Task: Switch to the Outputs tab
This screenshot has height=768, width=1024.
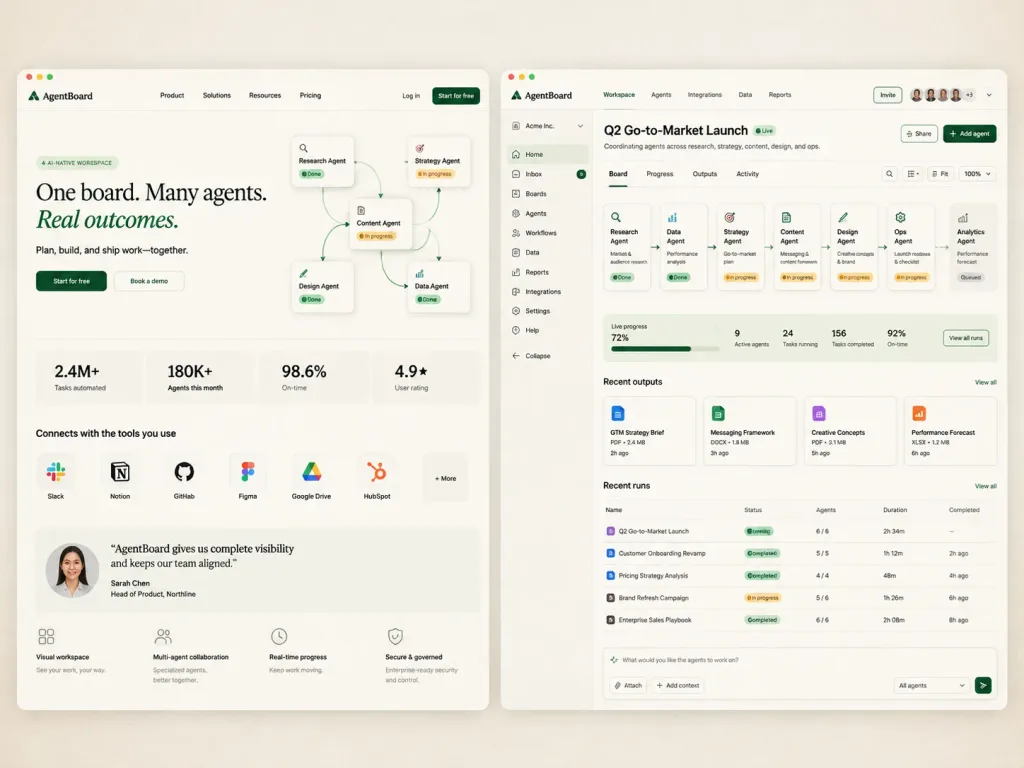Action: pos(705,174)
